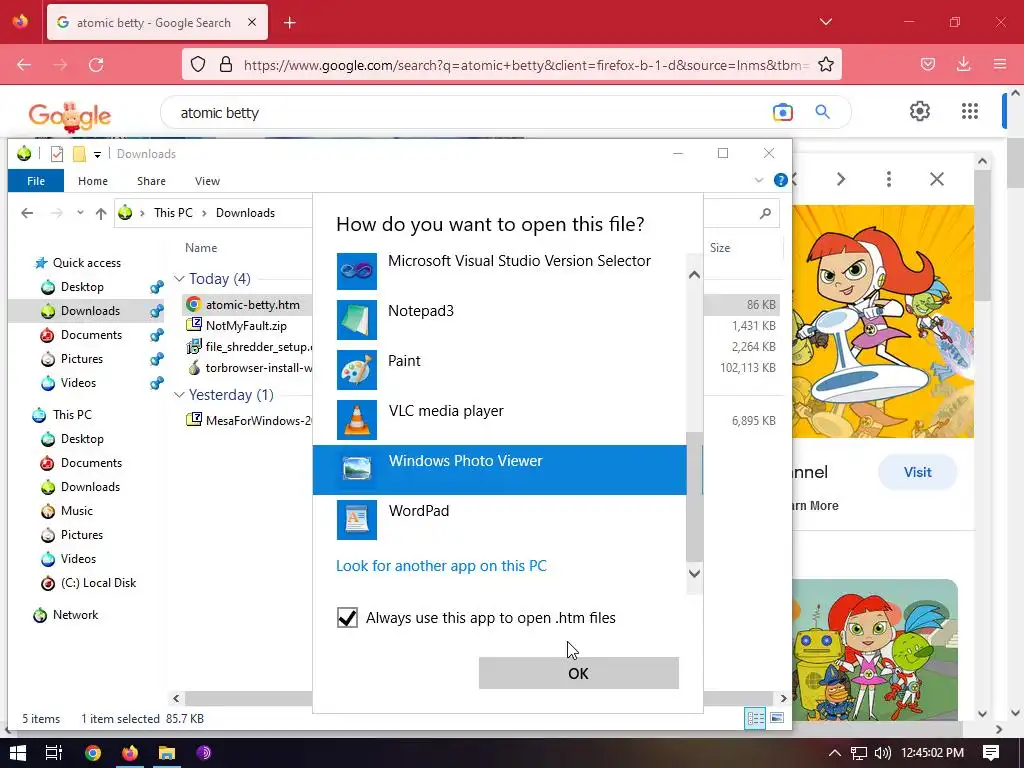Click the Explorer search magnifier icon
Image resolution: width=1024 pixels, height=768 pixels.
pyautogui.click(x=765, y=213)
